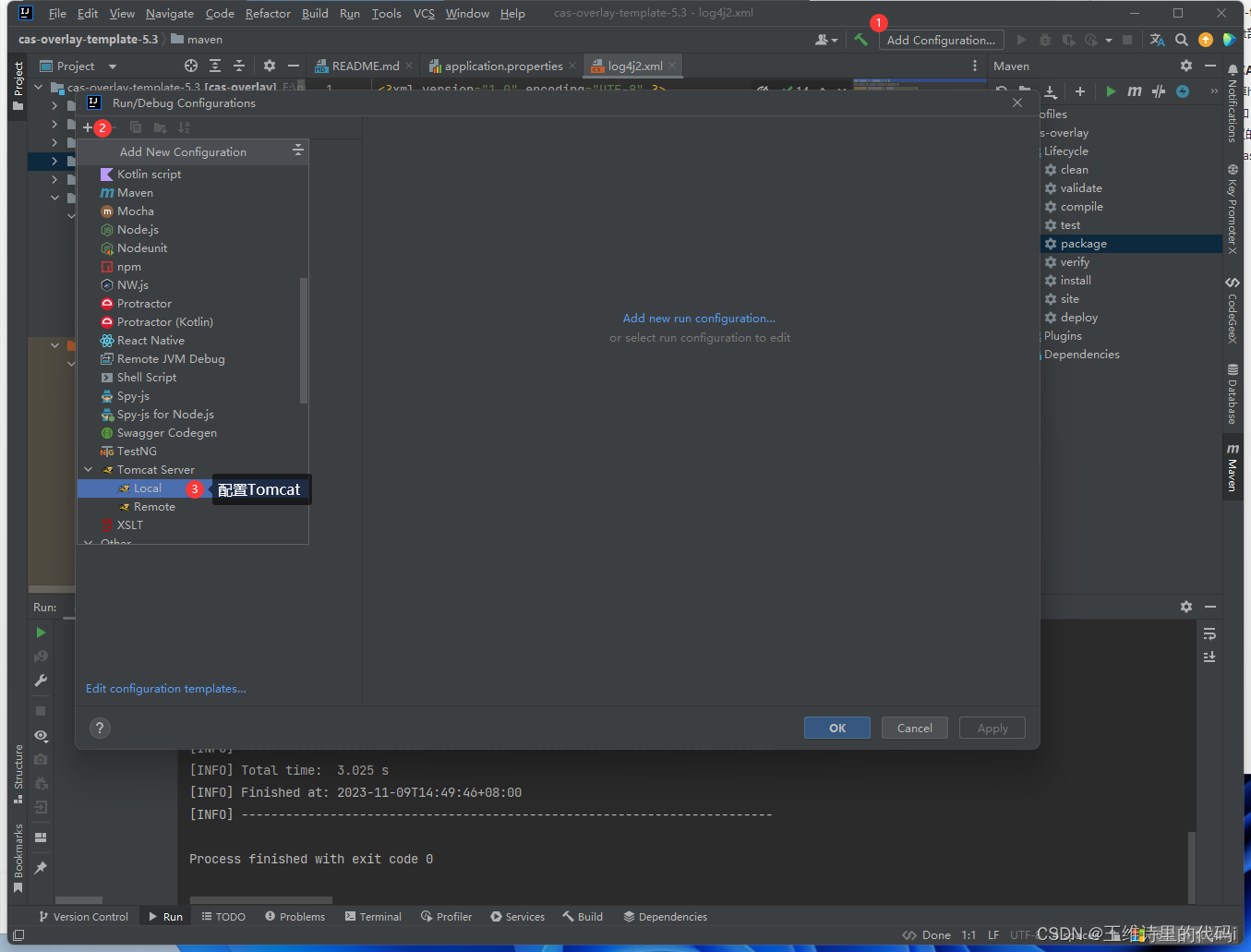Viewport: 1251px width, 952px height.
Task: Expand hidden Maven toolbar items chevron
Action: click(1213, 91)
